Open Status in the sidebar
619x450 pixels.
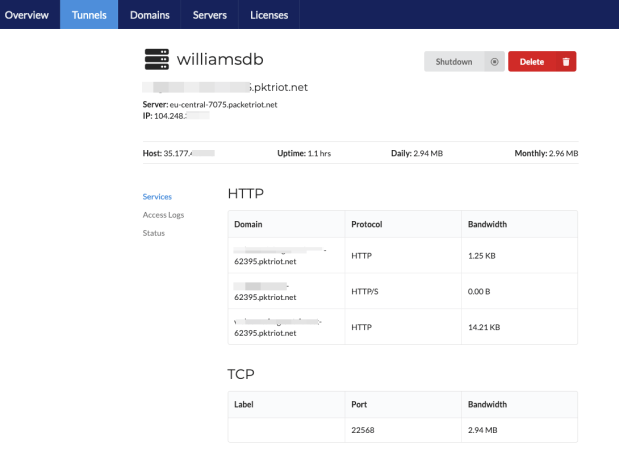pos(154,233)
